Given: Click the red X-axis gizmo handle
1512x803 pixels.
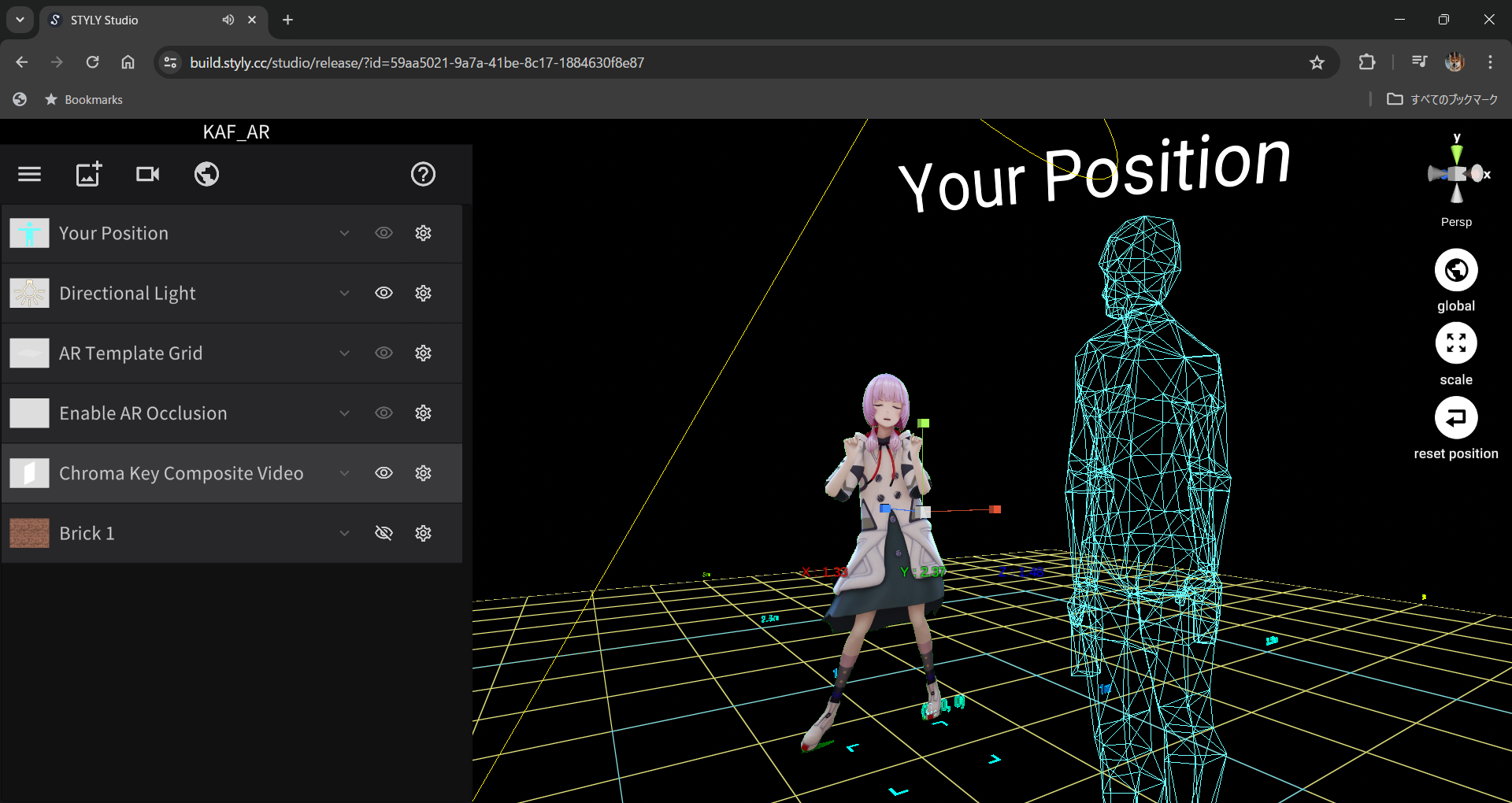Looking at the screenshot, I should point(995,509).
